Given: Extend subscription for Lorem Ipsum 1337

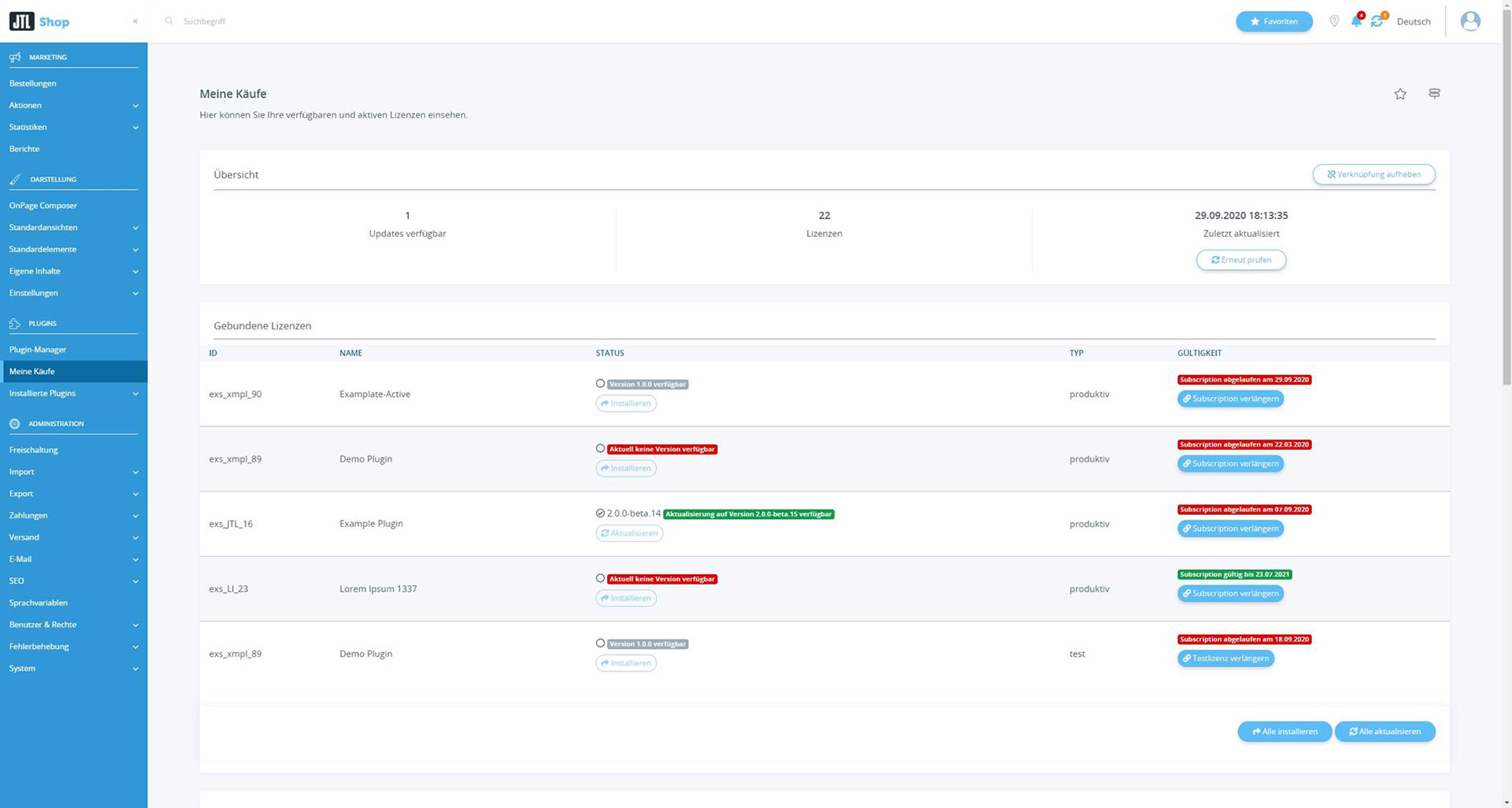Looking at the screenshot, I should click(x=1230, y=594).
